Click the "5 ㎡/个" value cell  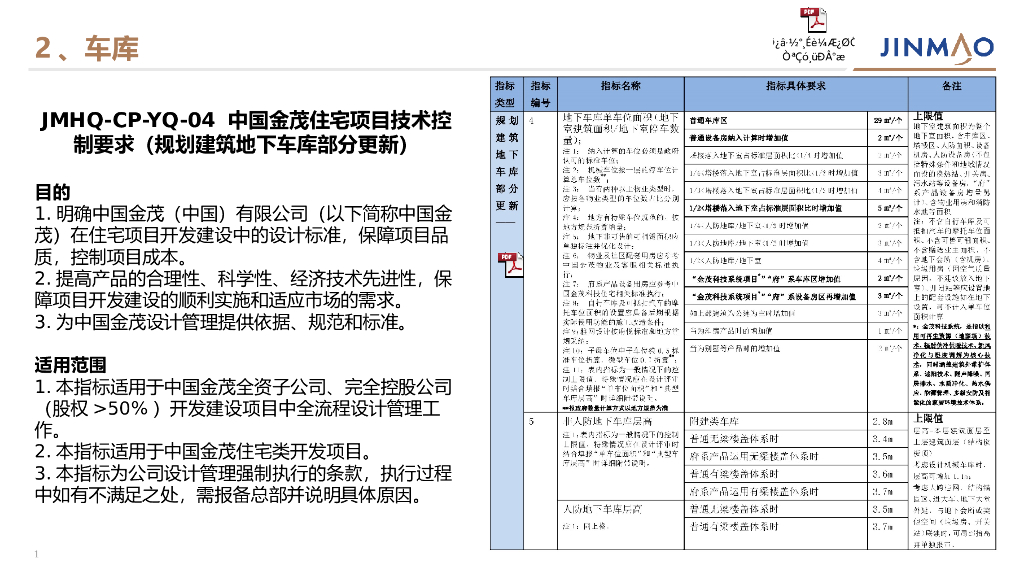pyautogui.click(x=888, y=208)
